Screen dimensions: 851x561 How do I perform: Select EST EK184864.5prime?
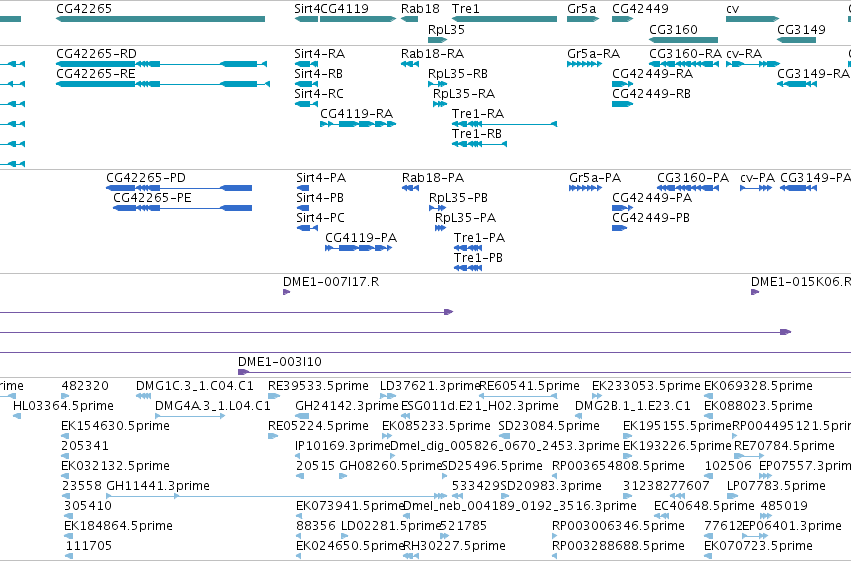tap(68, 536)
